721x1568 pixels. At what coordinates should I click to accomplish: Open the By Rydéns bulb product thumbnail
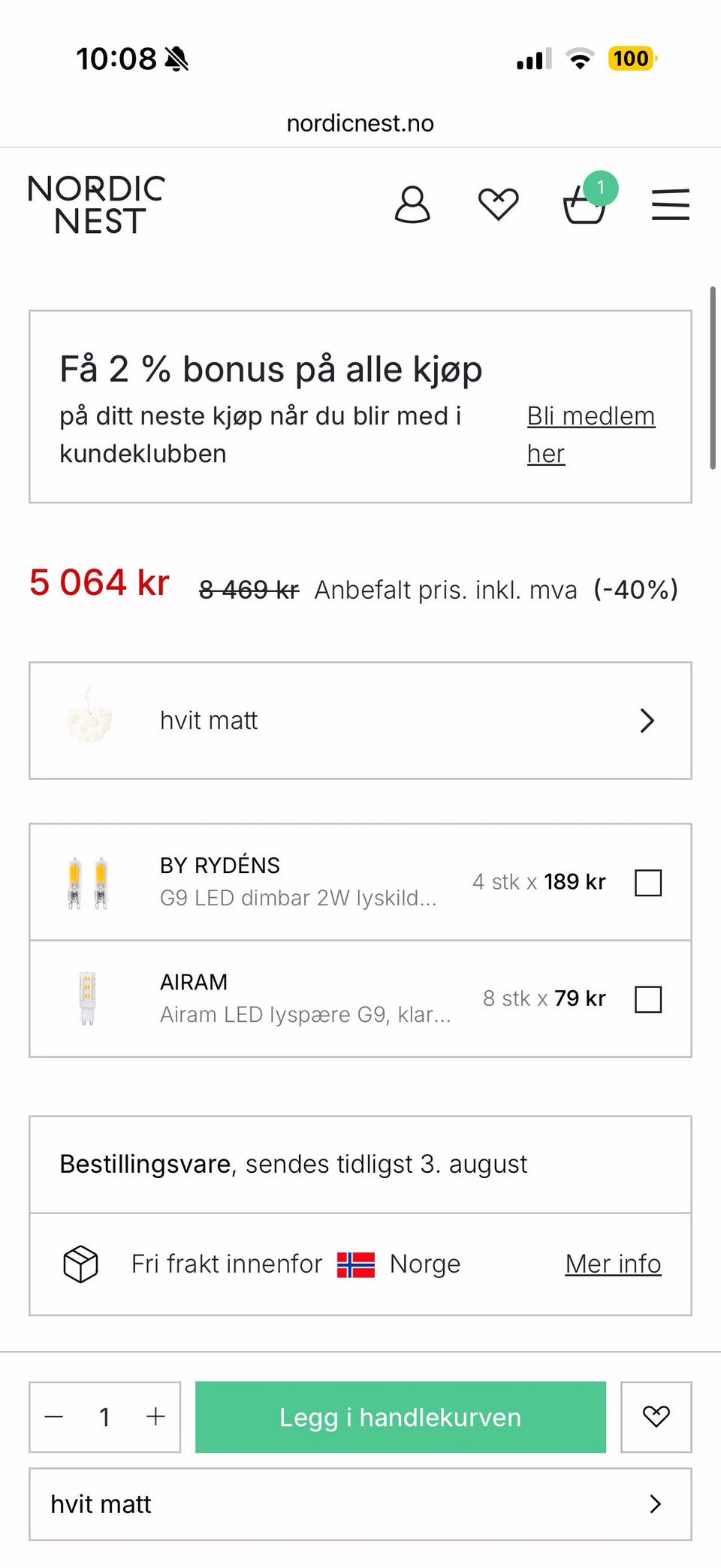click(x=88, y=882)
